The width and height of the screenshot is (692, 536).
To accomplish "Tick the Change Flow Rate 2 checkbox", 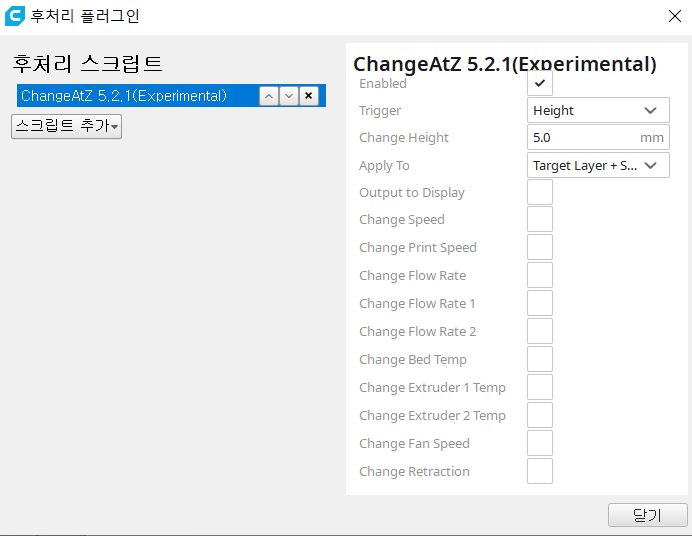I will pos(540,331).
